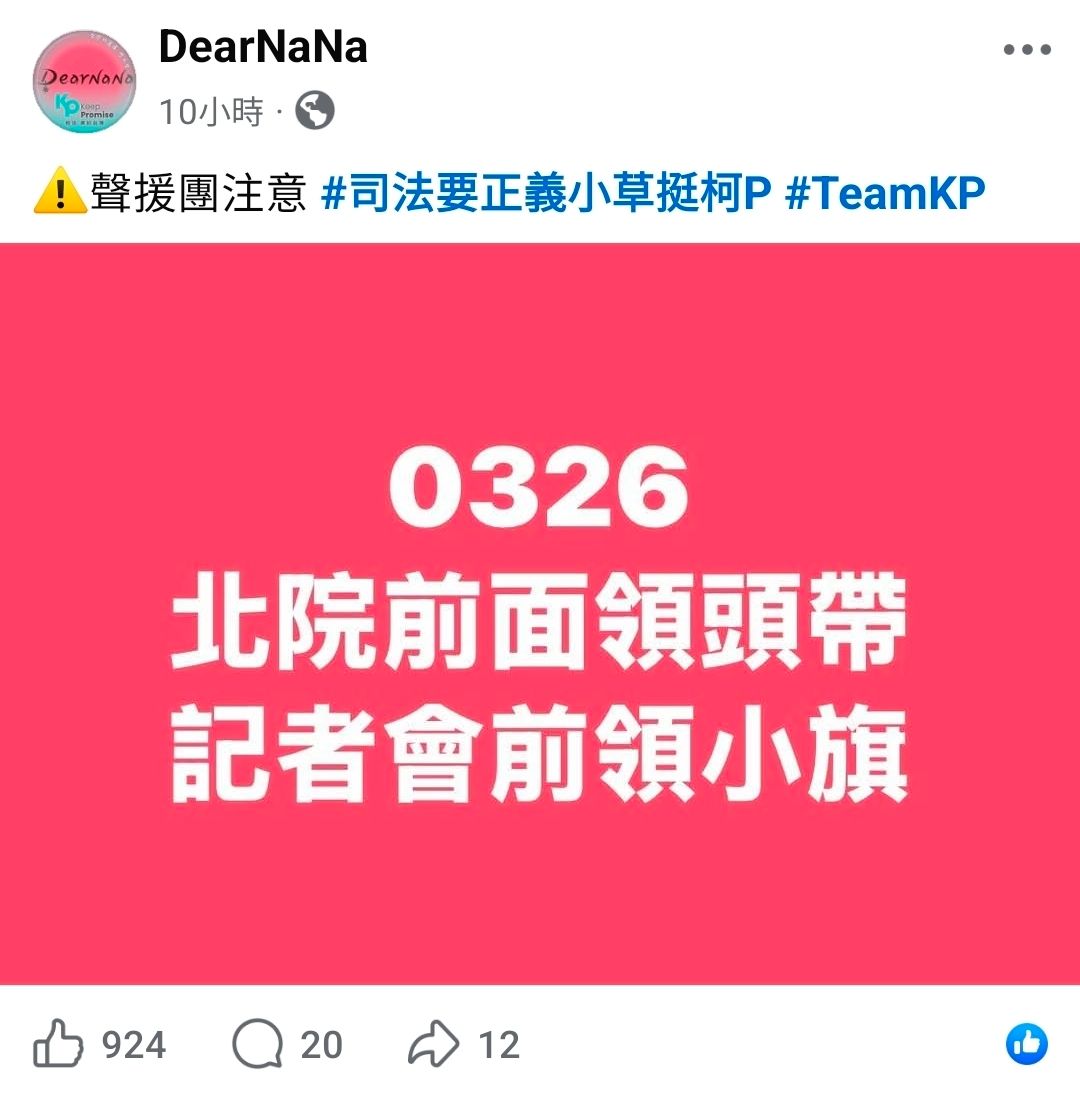Screen dimensions: 1080x1097
Task: View the 20 comments count
Action: 321,1045
